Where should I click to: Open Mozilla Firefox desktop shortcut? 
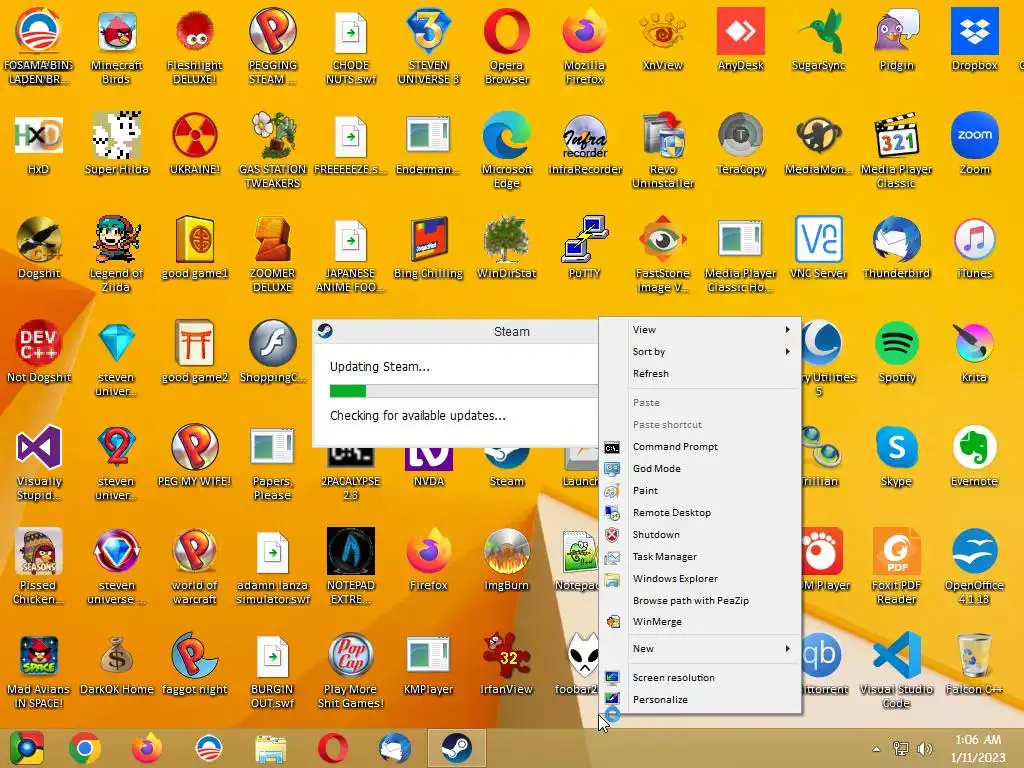pos(584,46)
